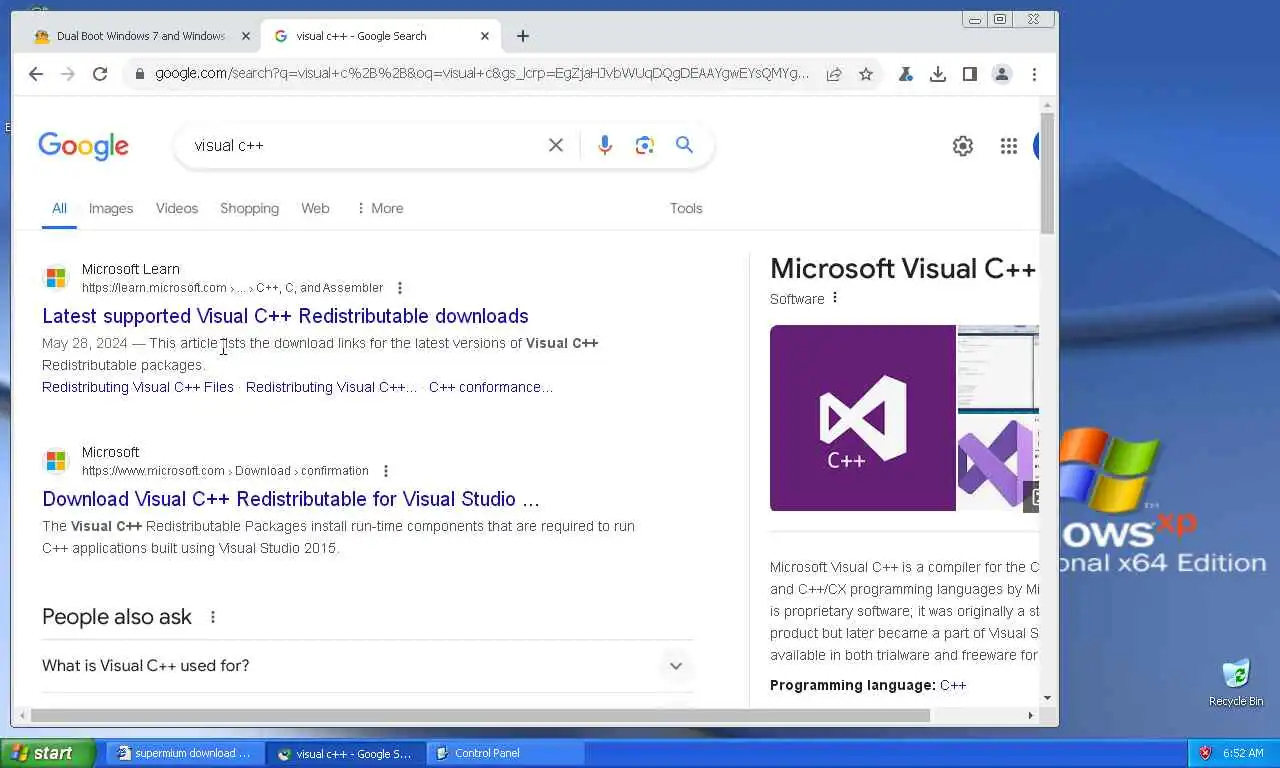
Task: Switch to Videos results
Action: coord(177,208)
